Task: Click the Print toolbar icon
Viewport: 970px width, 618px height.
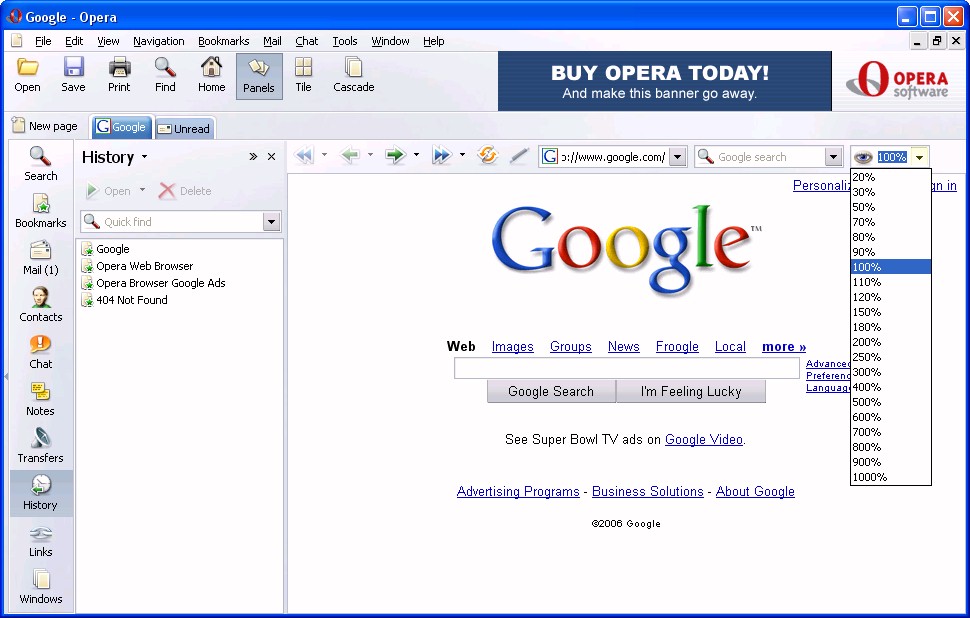Action: pos(119,75)
